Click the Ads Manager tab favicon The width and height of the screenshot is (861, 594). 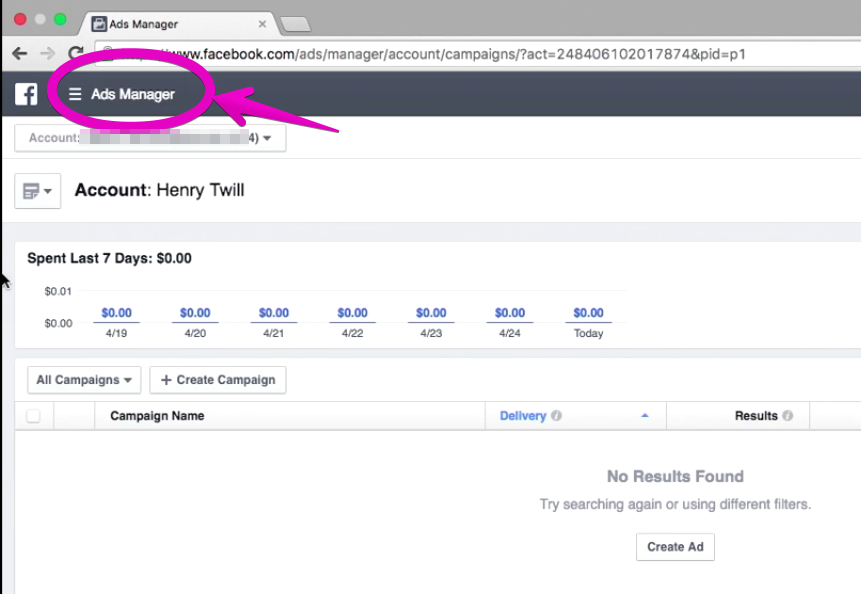(99, 24)
